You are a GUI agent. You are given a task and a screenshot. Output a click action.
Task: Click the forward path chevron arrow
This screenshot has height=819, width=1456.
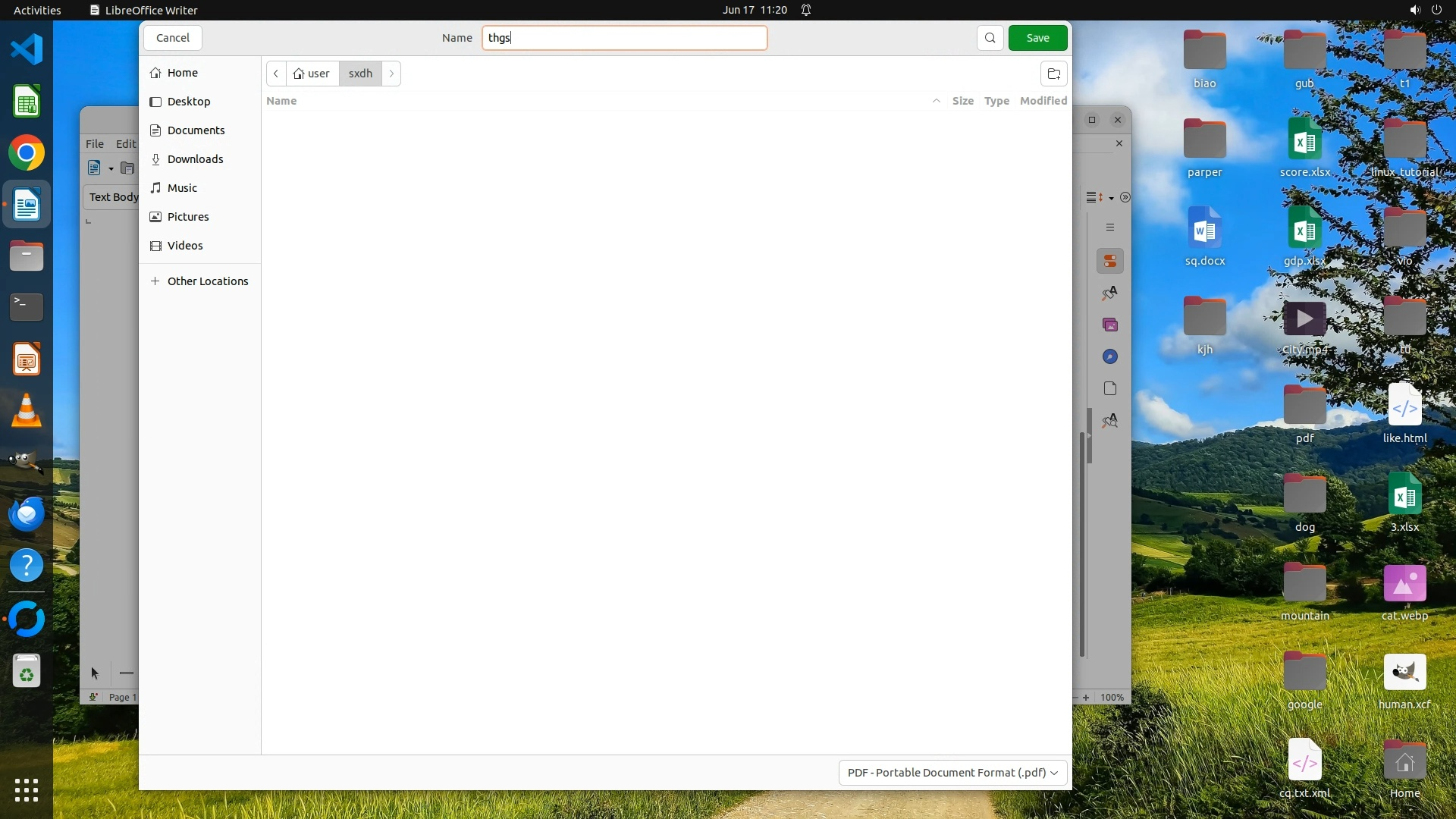[x=391, y=74]
